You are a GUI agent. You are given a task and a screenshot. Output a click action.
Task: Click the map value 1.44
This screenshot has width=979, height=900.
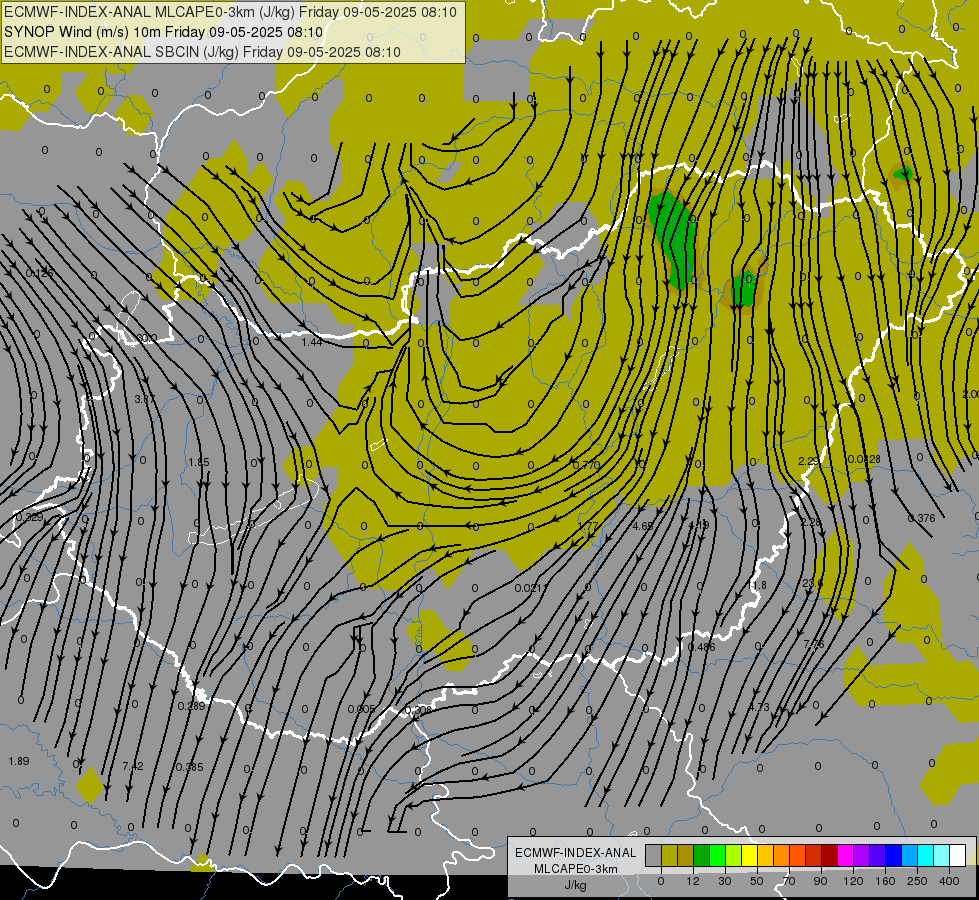[x=312, y=342]
